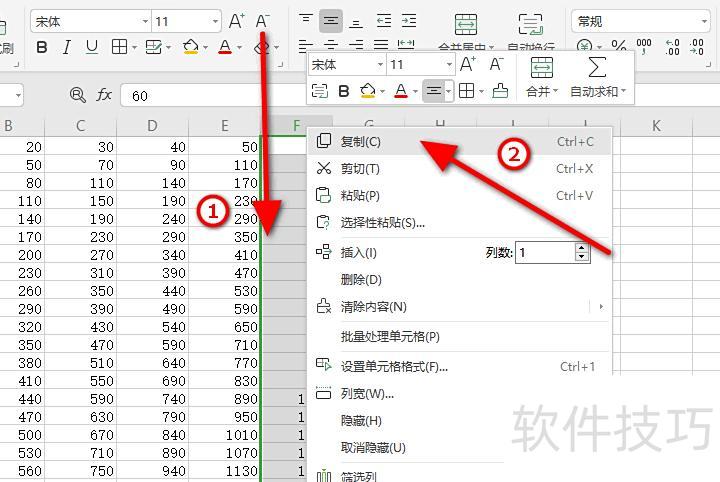This screenshot has width=720, height=482.
Task: Choose 粘贴(P) from the context menu
Action: [x=459, y=196]
